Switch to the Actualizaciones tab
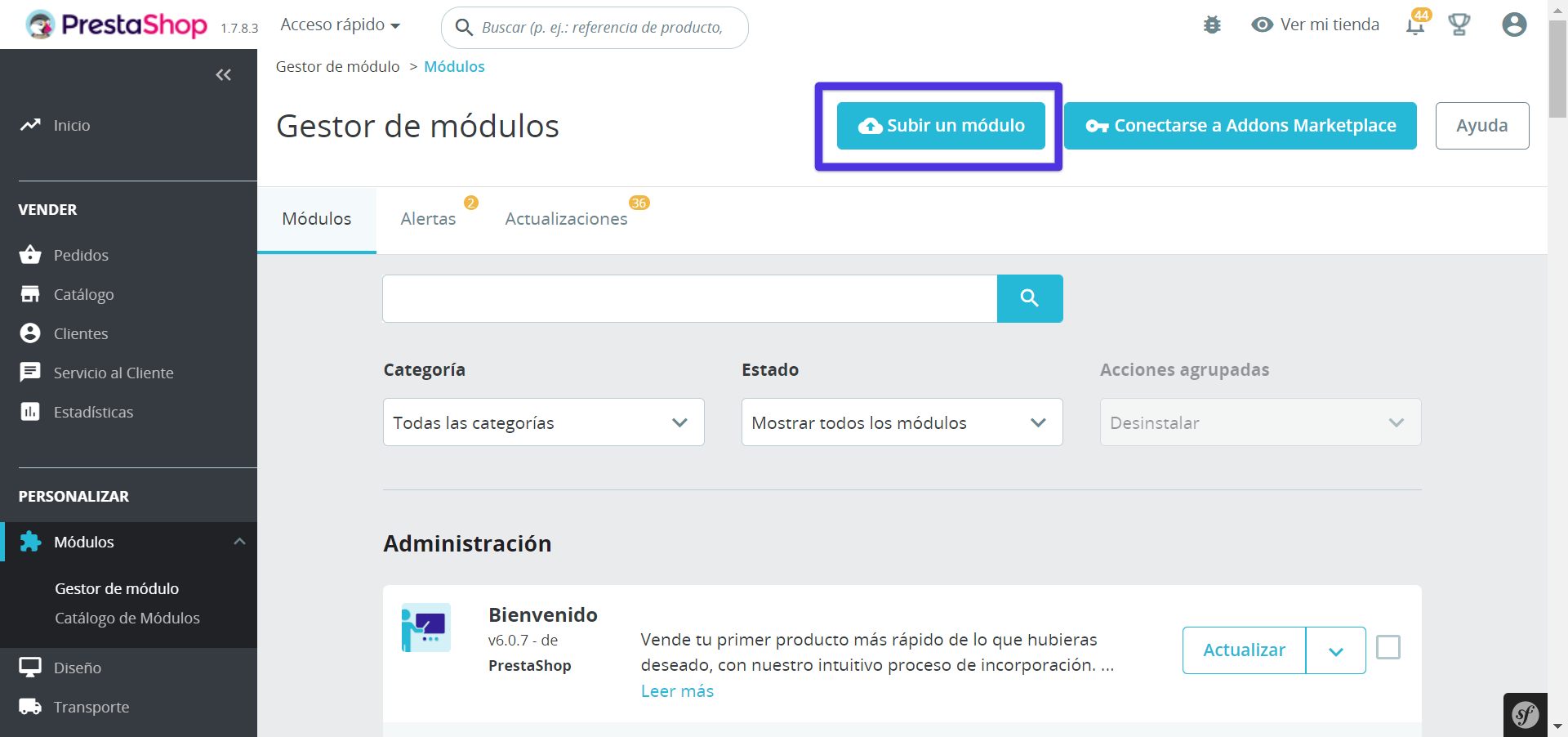 pyautogui.click(x=566, y=219)
